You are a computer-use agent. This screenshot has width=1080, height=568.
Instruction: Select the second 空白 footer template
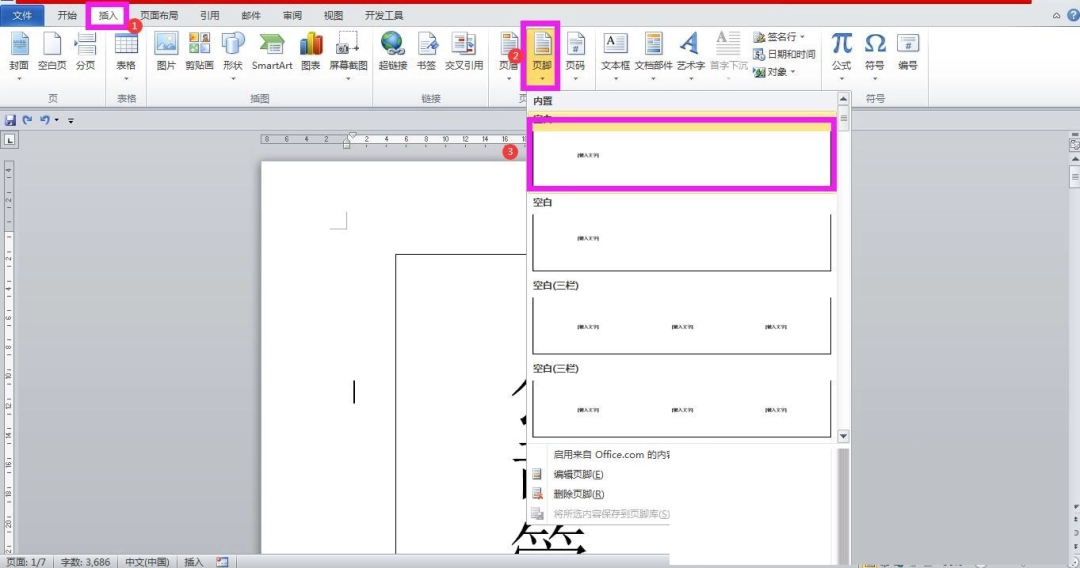(681, 242)
